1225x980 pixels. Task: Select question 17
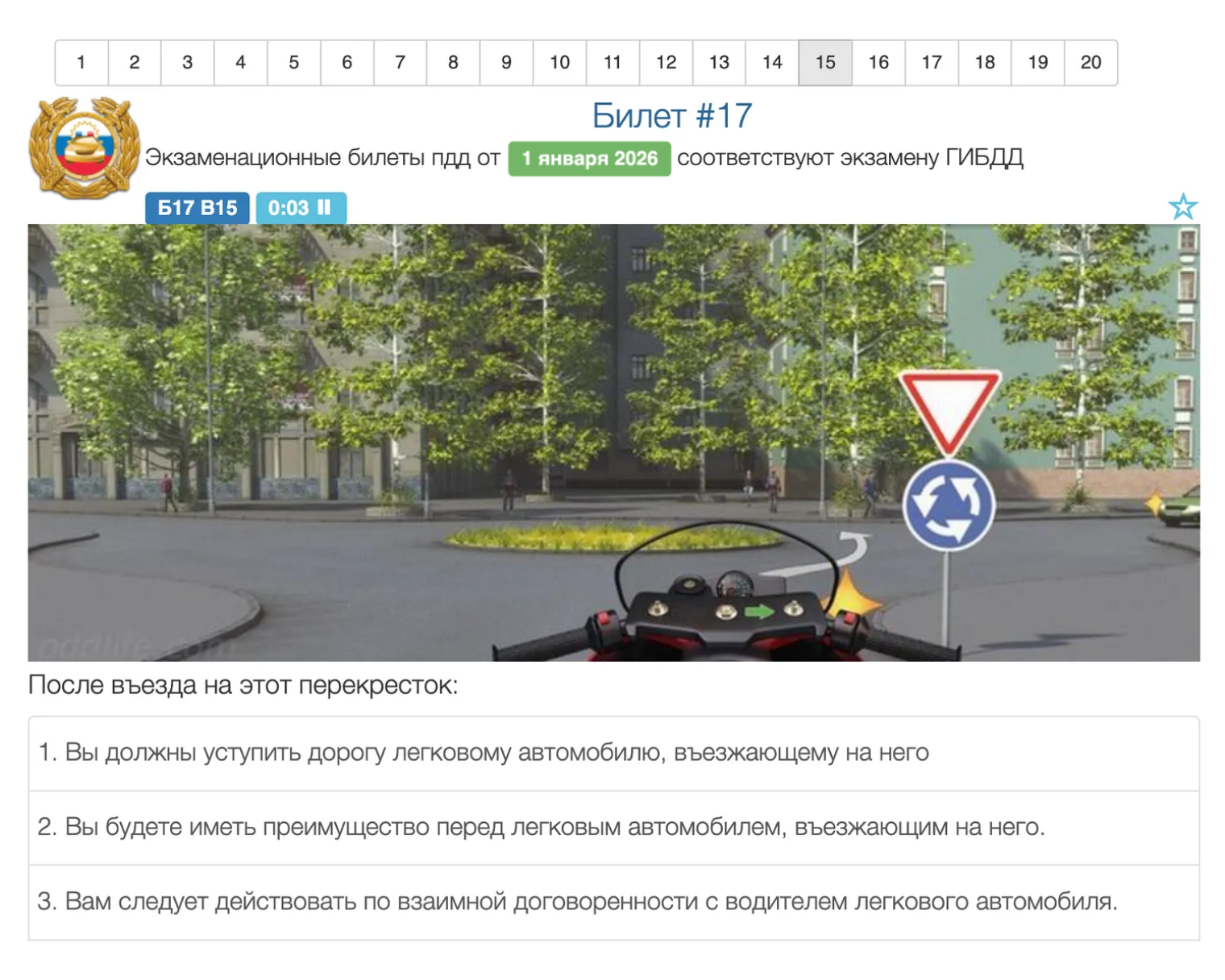click(x=932, y=62)
